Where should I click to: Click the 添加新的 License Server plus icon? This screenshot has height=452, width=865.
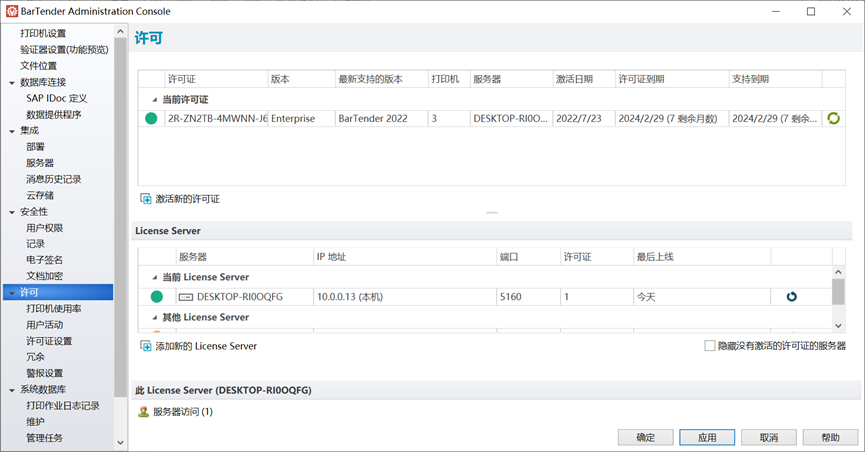pyautogui.click(x=146, y=346)
